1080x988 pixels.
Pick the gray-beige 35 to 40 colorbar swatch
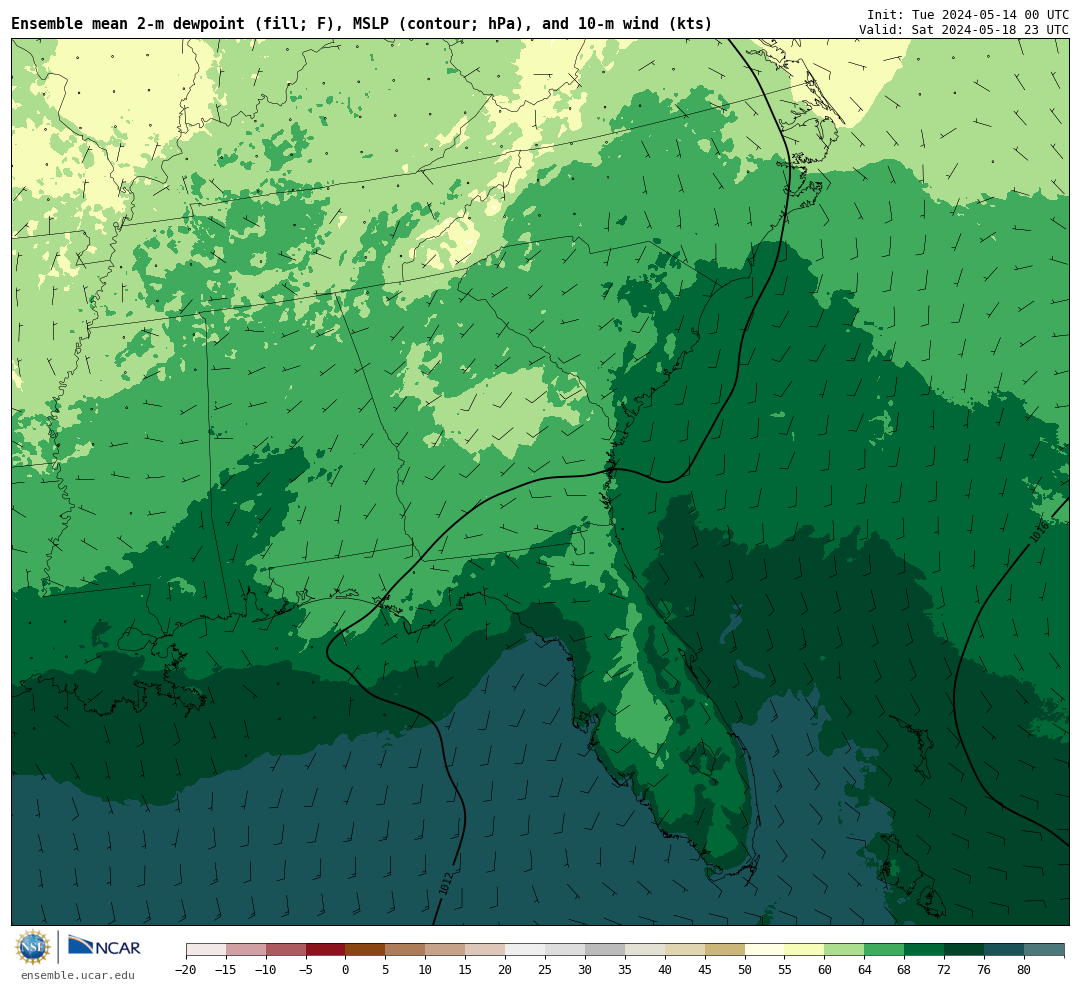(645, 950)
